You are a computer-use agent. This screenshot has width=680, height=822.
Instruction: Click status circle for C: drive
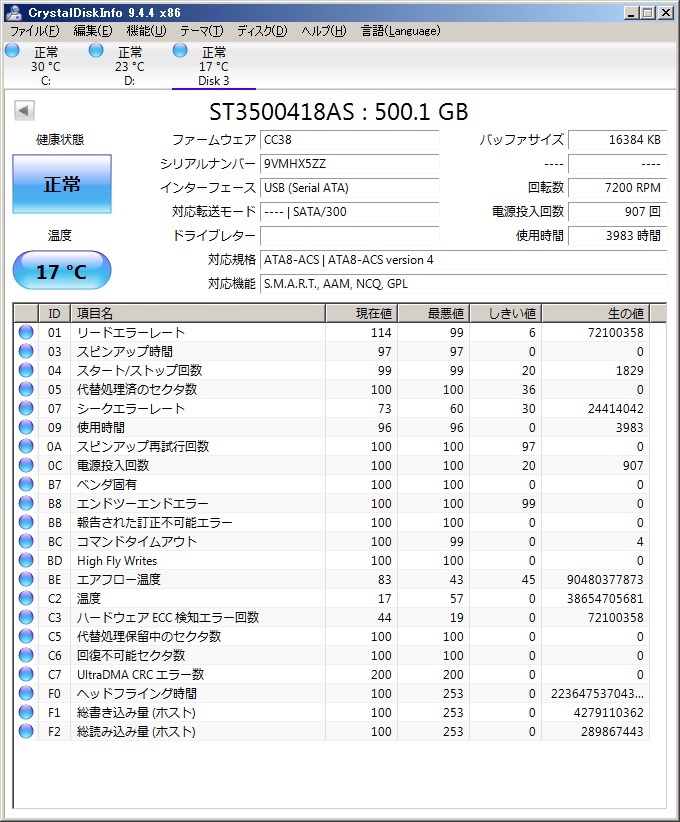click(x=12, y=50)
